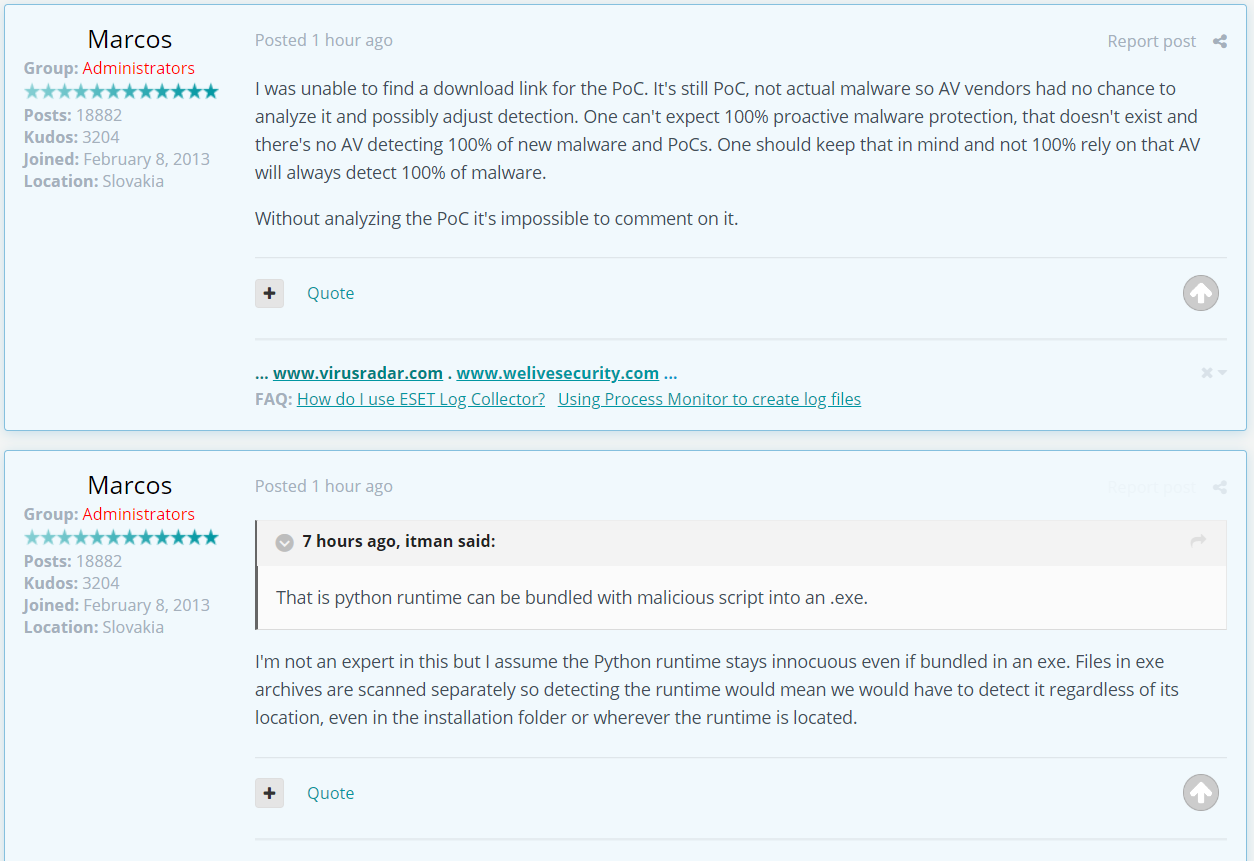This screenshot has width=1254, height=861.
Task: Click Quote on the second post
Action: click(x=330, y=793)
